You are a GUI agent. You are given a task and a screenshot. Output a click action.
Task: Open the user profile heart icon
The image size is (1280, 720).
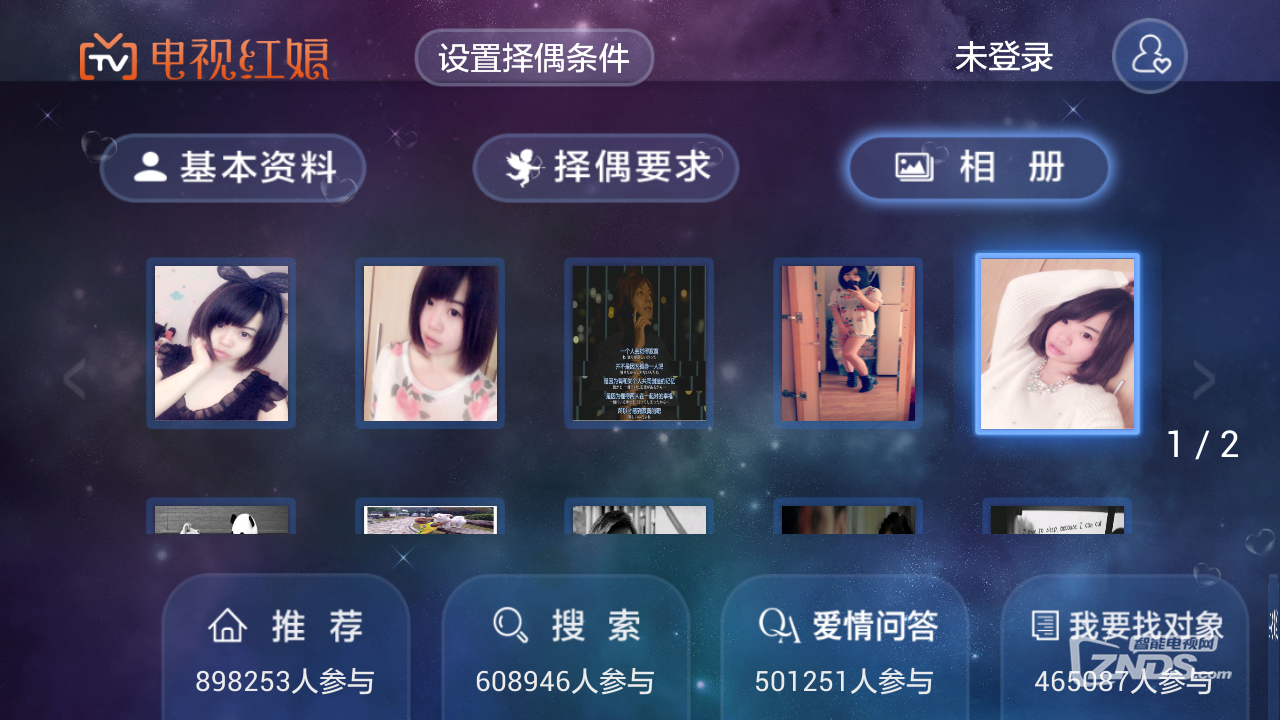pos(1150,56)
